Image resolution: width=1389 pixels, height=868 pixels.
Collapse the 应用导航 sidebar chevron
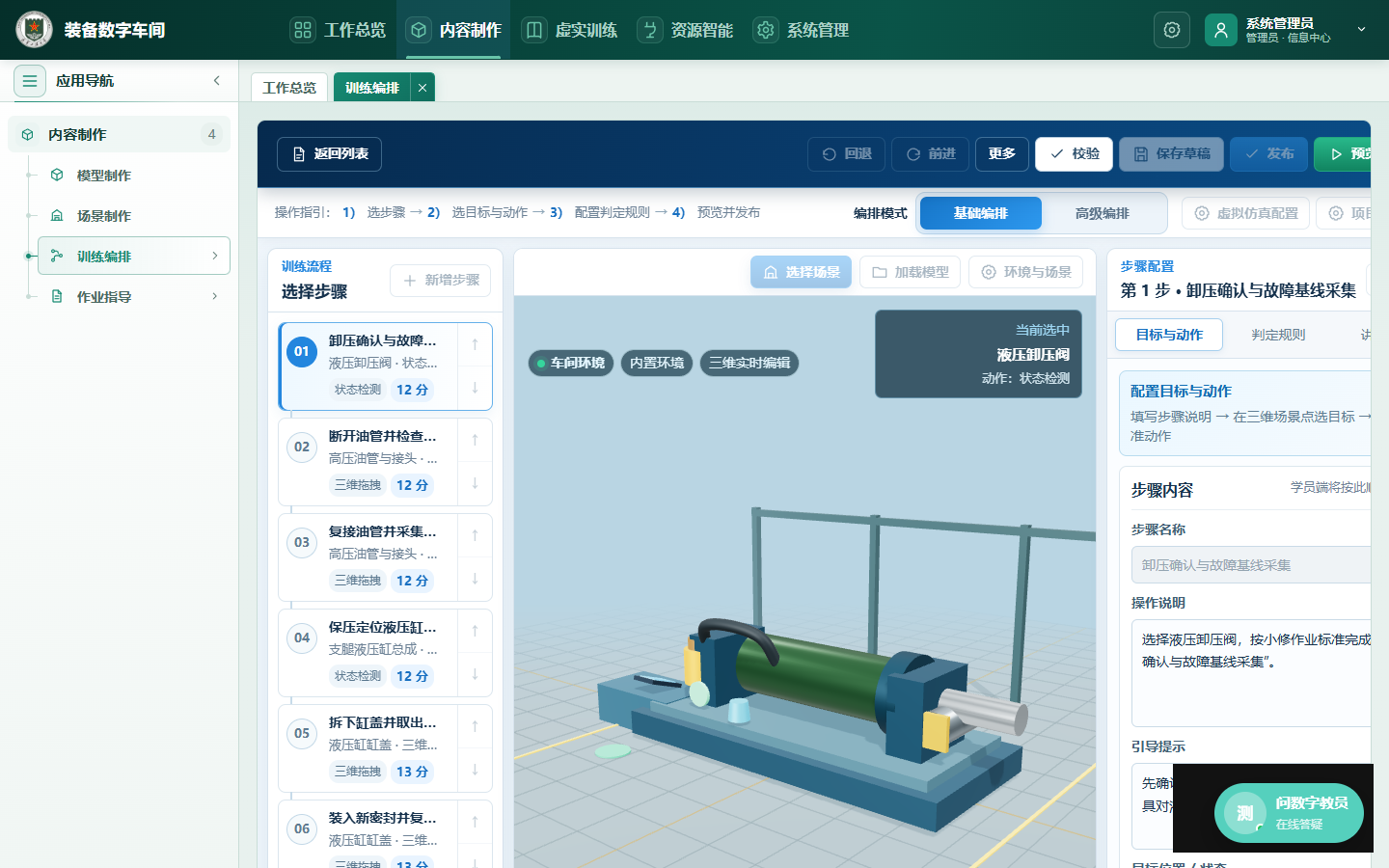tap(217, 81)
